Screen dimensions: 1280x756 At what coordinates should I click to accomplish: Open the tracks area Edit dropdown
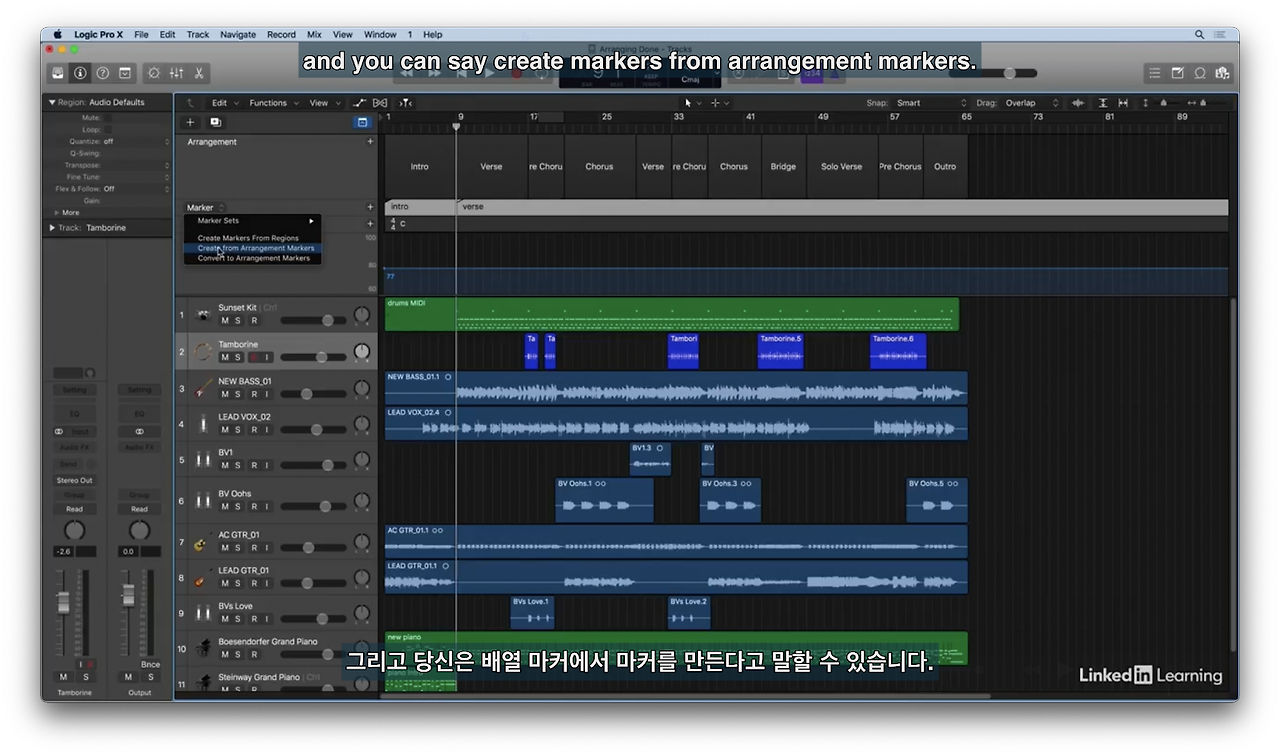(x=223, y=103)
